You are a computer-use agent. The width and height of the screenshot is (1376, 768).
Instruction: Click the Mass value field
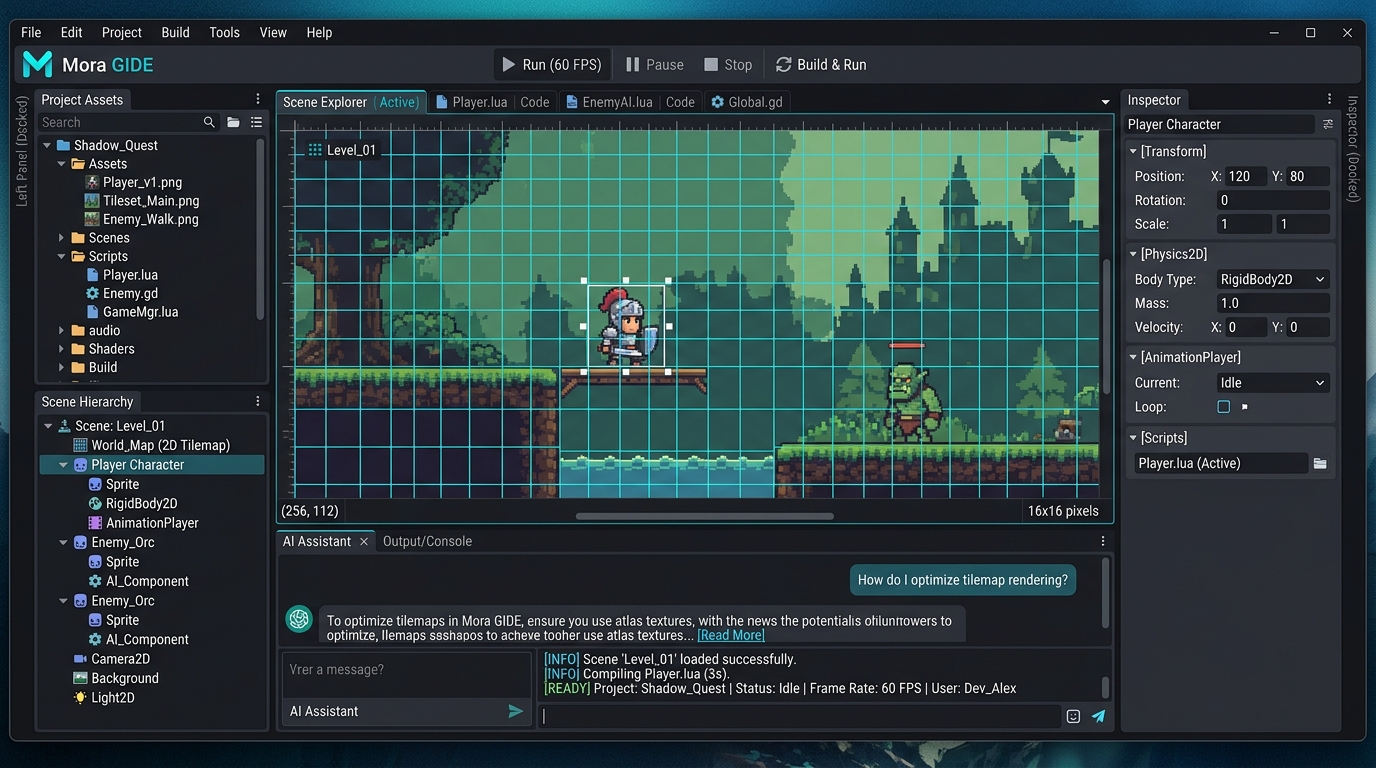(1273, 303)
